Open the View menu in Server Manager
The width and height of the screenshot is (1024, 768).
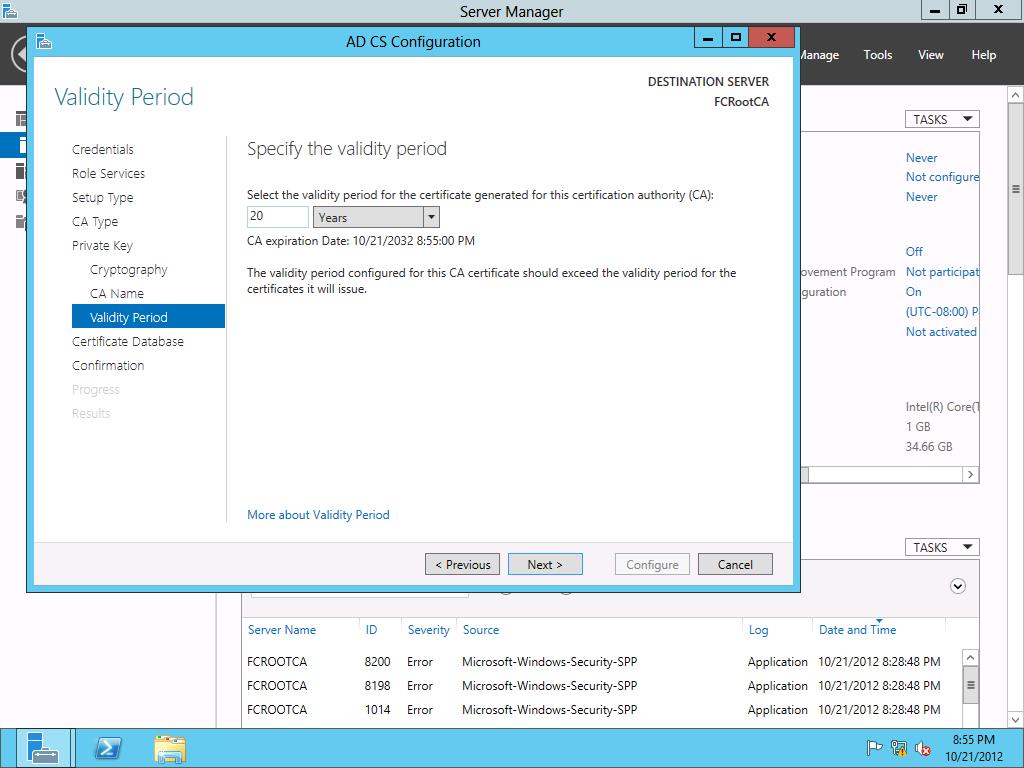click(931, 55)
